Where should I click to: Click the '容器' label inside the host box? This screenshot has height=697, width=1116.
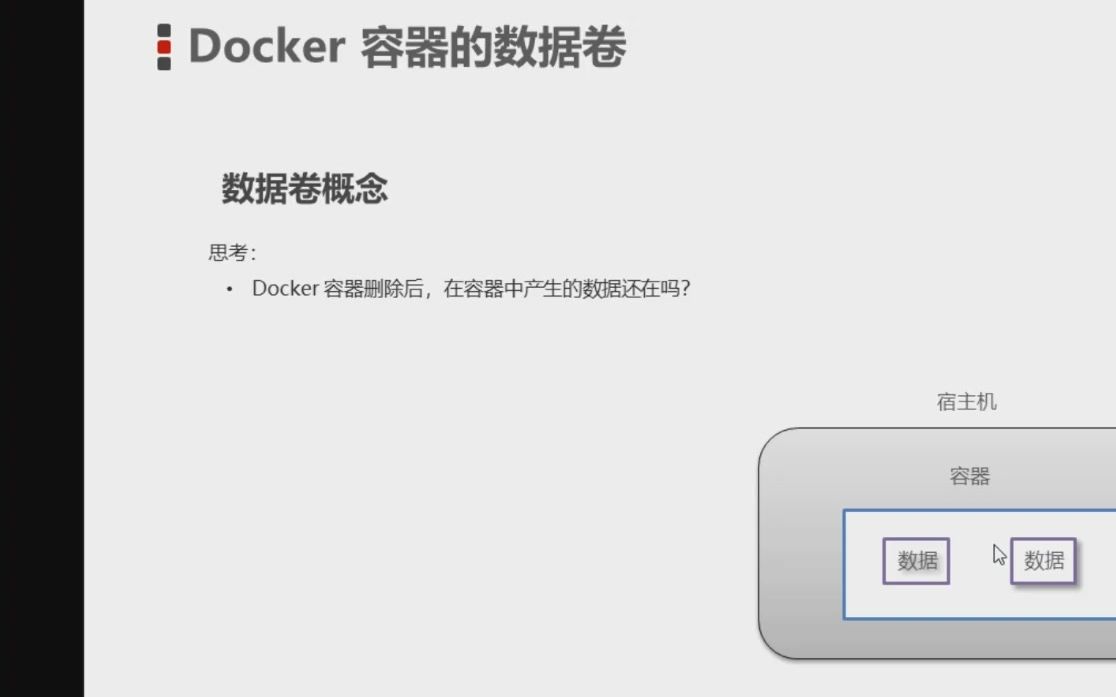click(x=969, y=476)
